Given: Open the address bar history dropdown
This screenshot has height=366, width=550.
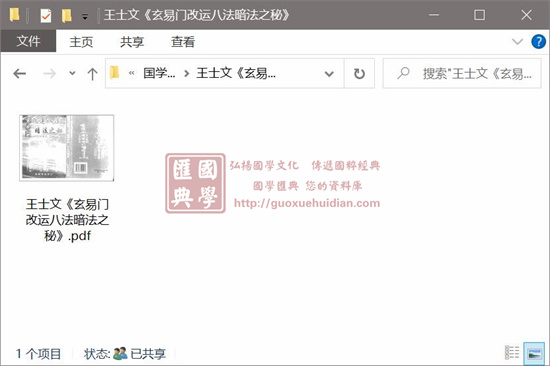Looking at the screenshot, I should click(x=329, y=74).
